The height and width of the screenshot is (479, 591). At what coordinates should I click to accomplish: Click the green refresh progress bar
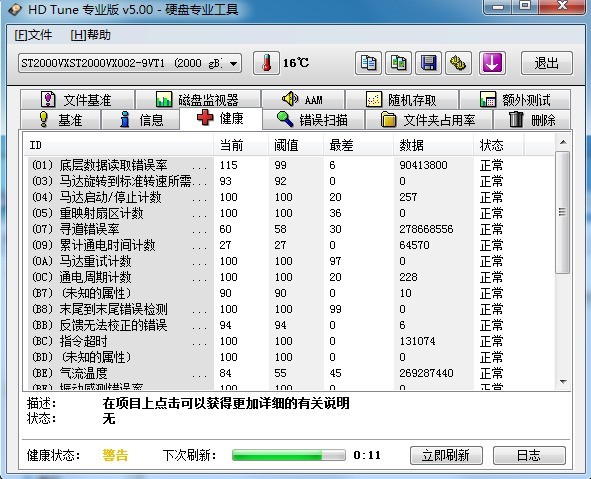point(289,455)
